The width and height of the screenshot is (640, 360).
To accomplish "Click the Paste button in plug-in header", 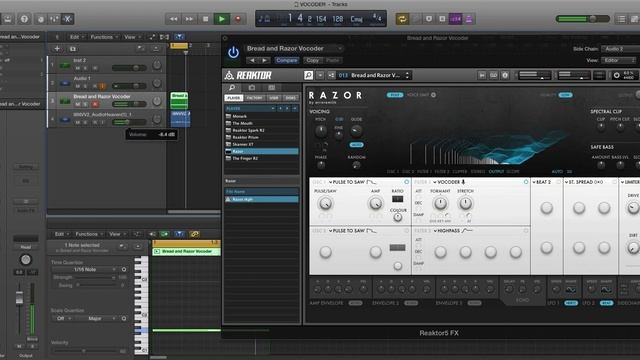I will point(333,60).
